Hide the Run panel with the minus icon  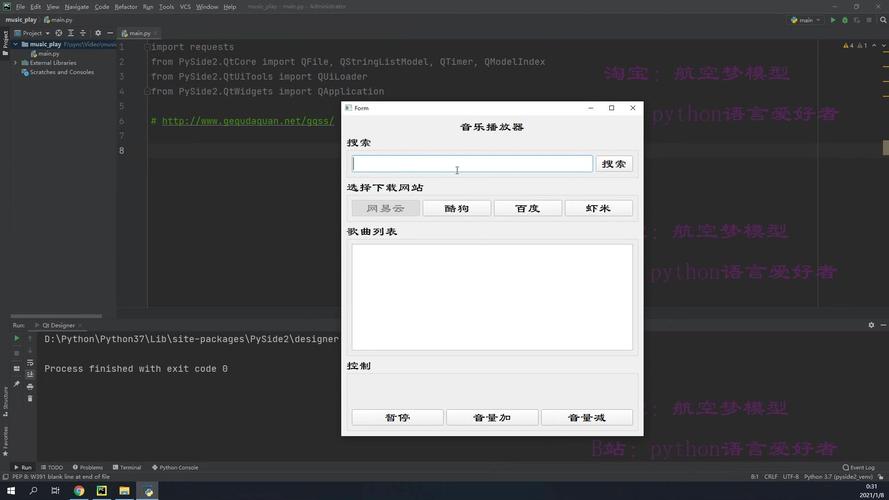(x=883, y=325)
